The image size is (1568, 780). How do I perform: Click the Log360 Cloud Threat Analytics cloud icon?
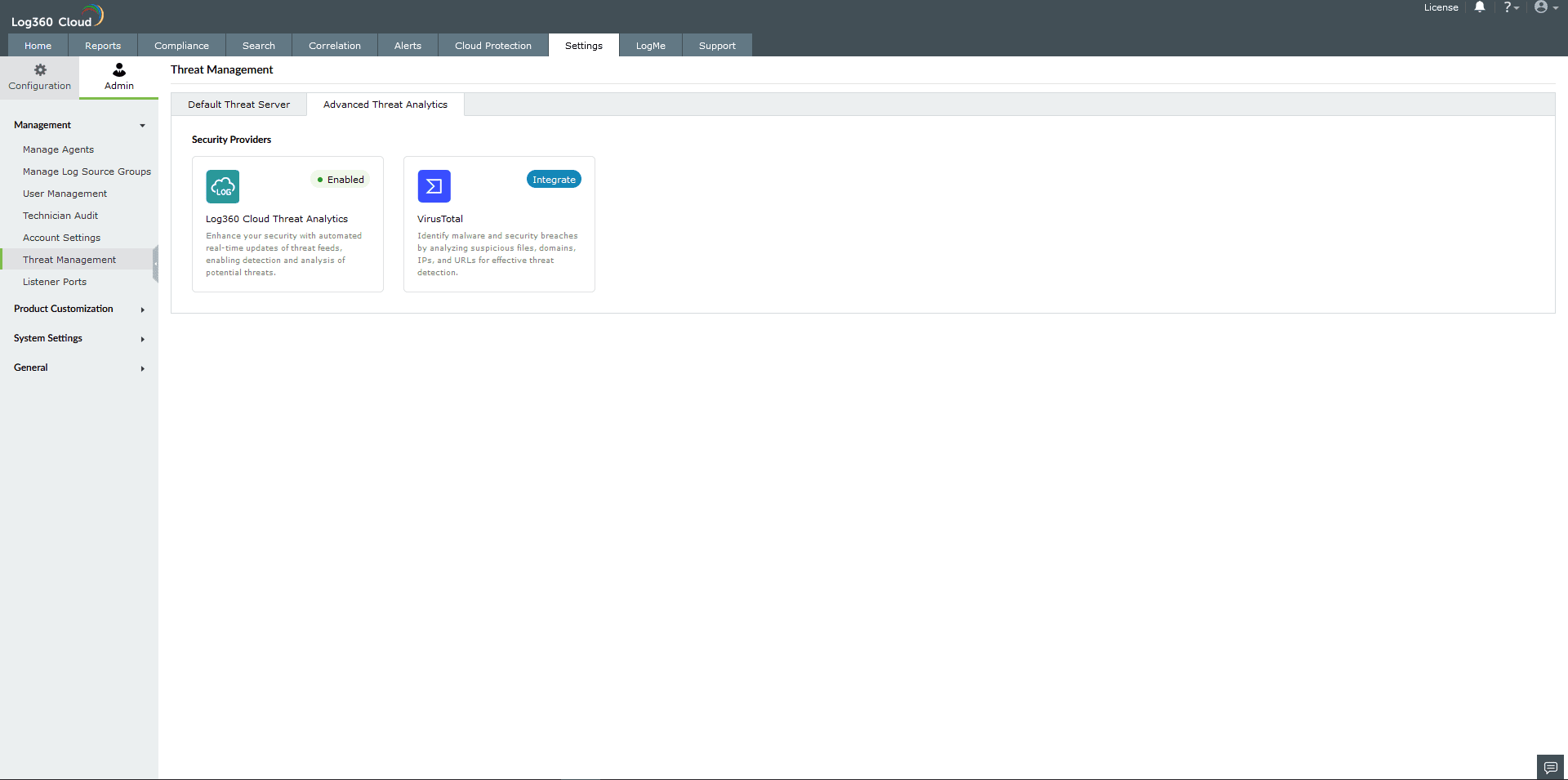[x=222, y=186]
